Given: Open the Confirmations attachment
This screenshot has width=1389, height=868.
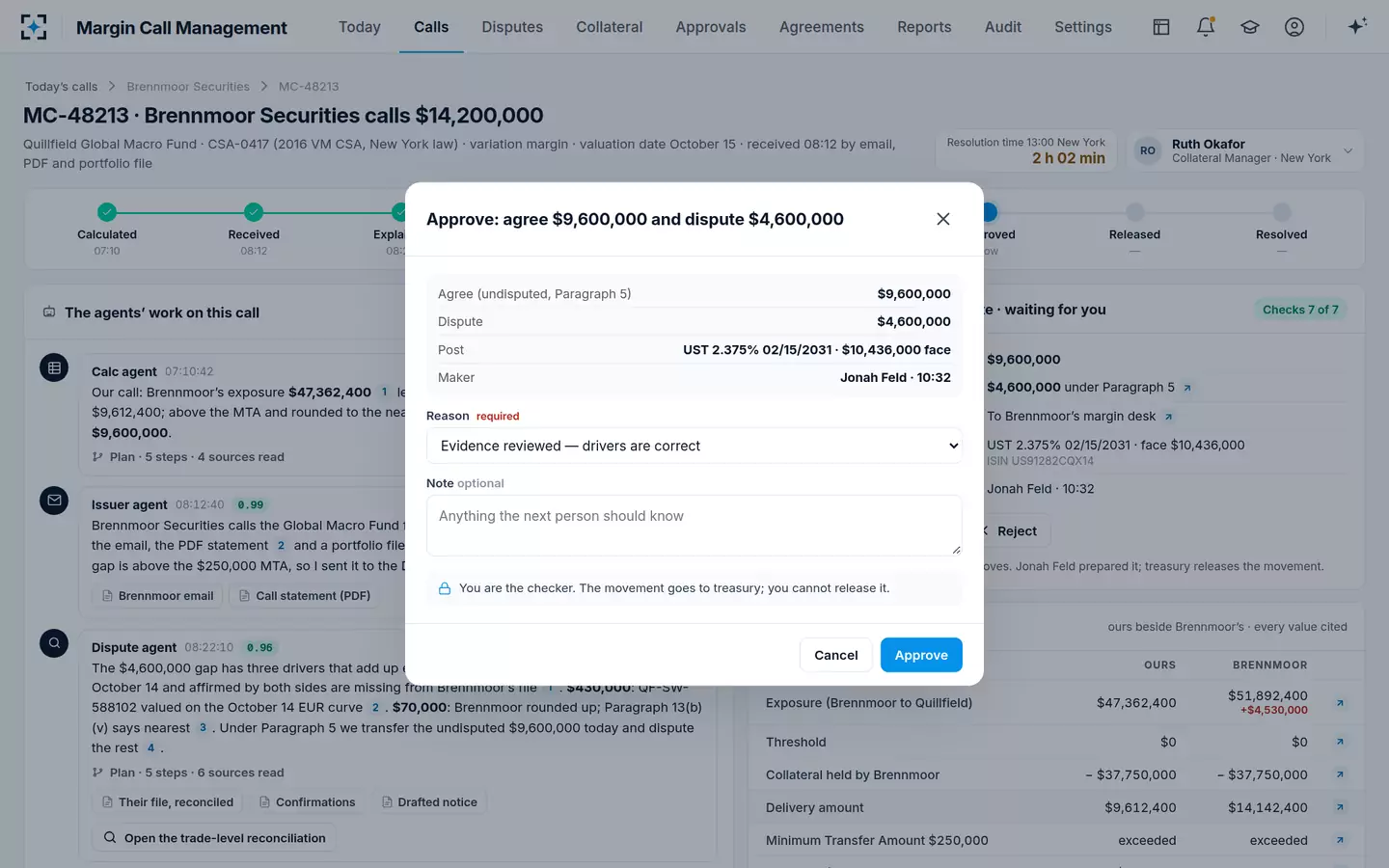Looking at the screenshot, I should click(307, 802).
